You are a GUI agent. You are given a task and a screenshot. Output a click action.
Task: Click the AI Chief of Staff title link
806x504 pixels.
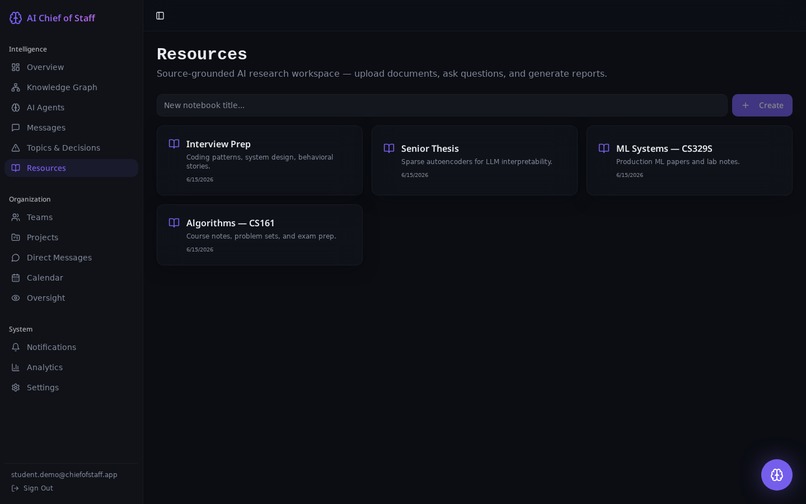pyautogui.click(x=61, y=18)
